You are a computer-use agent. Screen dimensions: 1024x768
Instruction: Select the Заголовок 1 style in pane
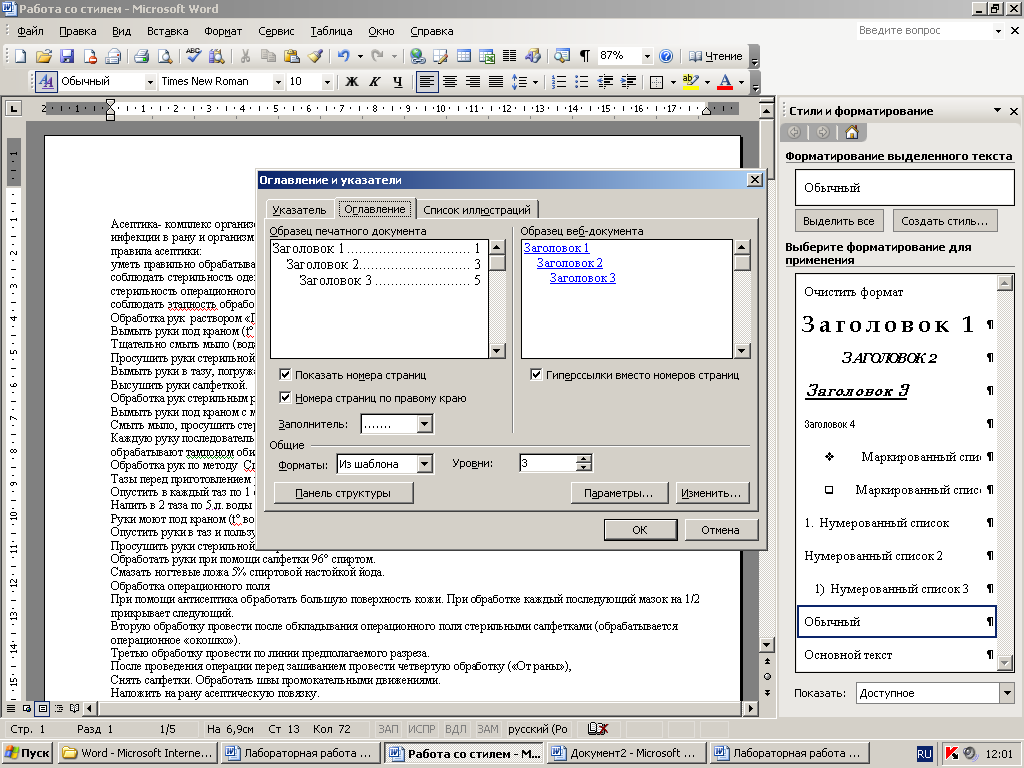click(x=898, y=324)
